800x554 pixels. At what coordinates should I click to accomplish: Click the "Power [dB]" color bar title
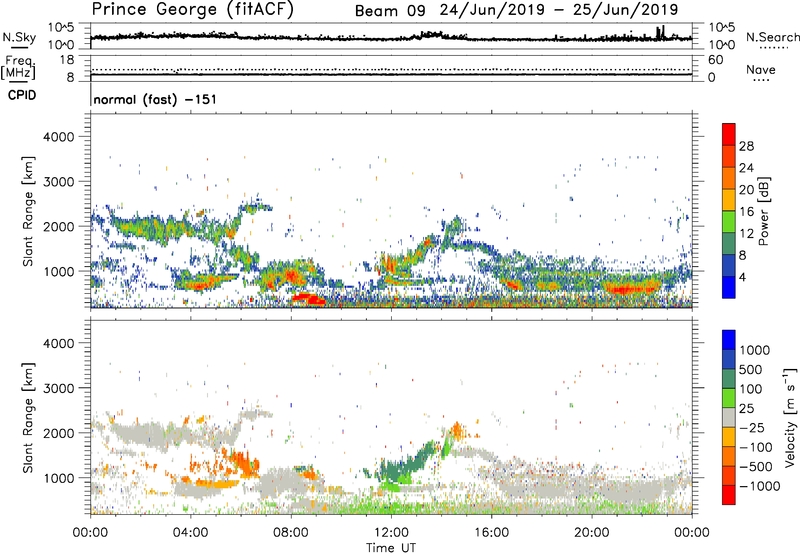coord(763,211)
